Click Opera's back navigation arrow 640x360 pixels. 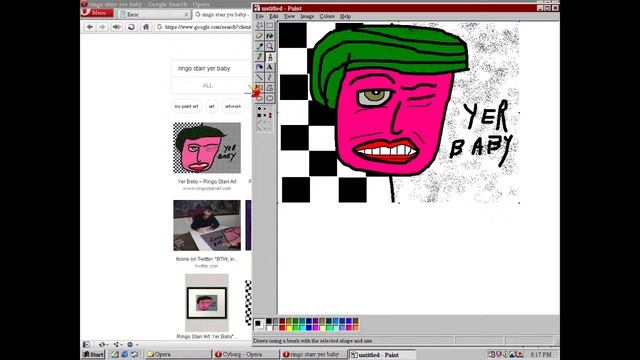[x=90, y=27]
